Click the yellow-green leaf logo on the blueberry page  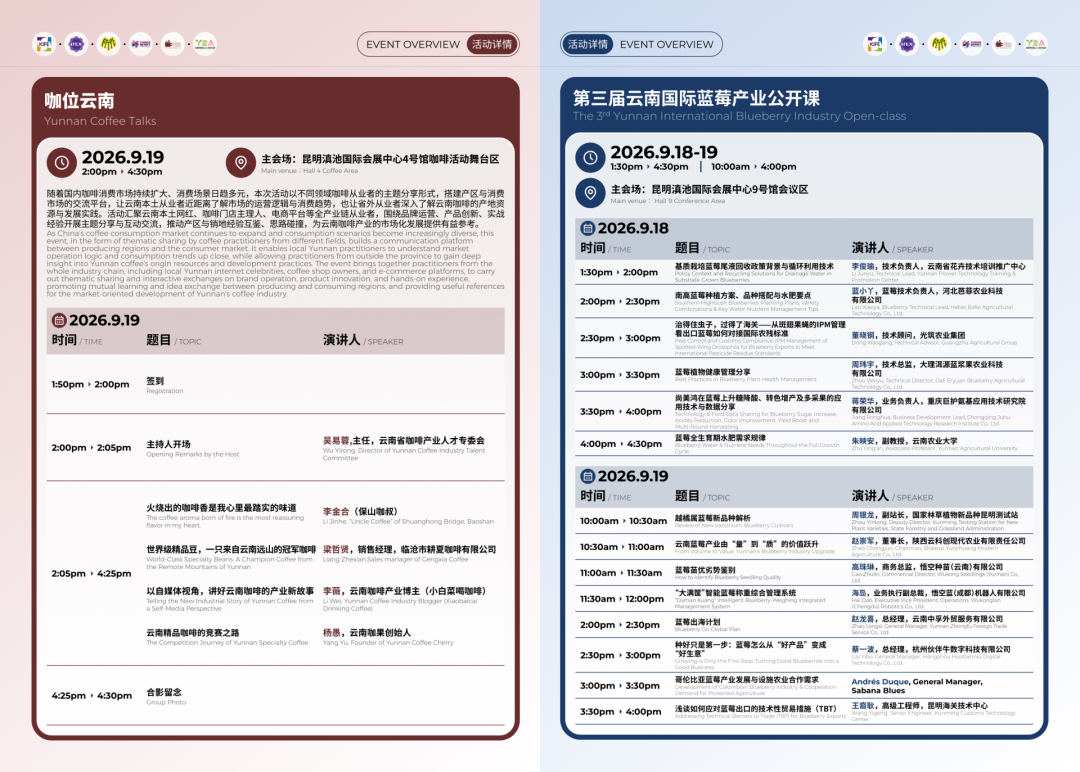coord(939,44)
